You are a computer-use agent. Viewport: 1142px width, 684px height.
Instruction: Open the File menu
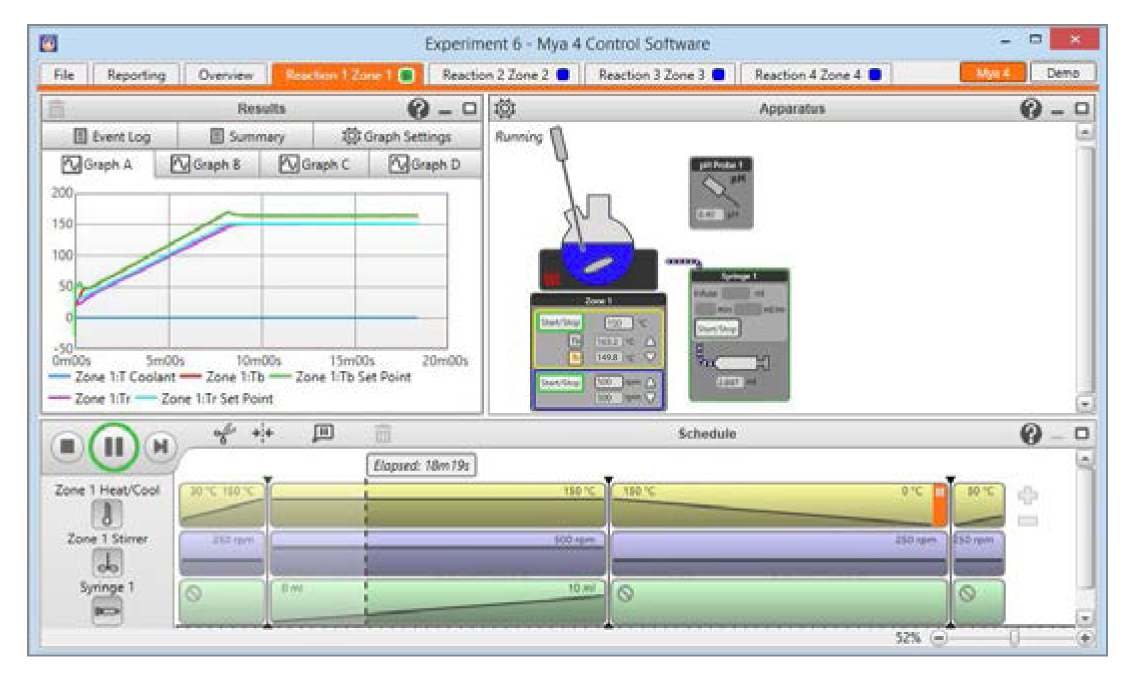[x=63, y=74]
